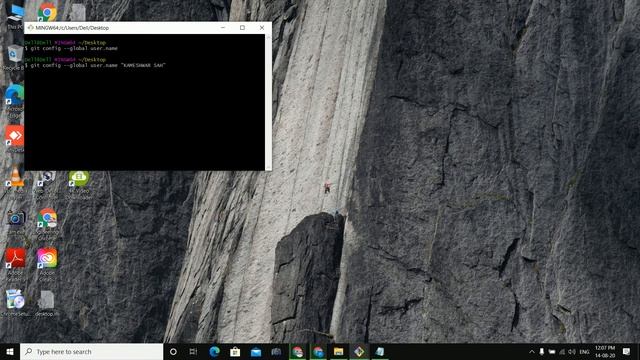Open Microsoft Store from the taskbar
The height and width of the screenshot is (360, 640).
pos(235,351)
